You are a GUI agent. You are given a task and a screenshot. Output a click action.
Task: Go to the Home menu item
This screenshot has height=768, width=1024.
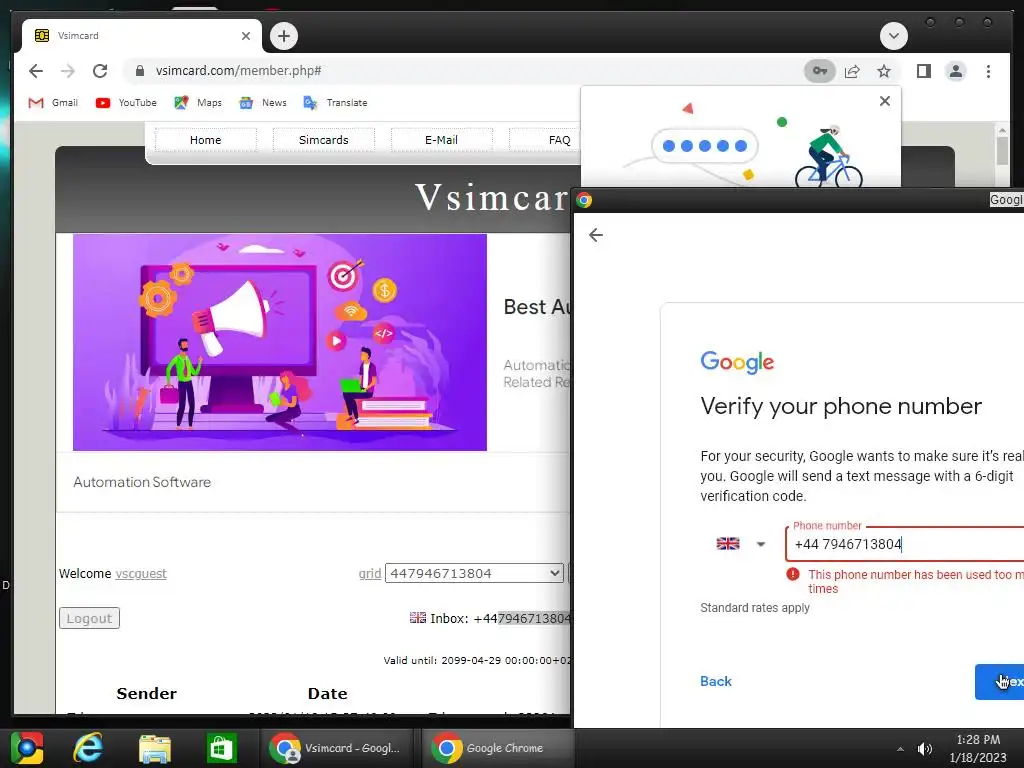(206, 140)
